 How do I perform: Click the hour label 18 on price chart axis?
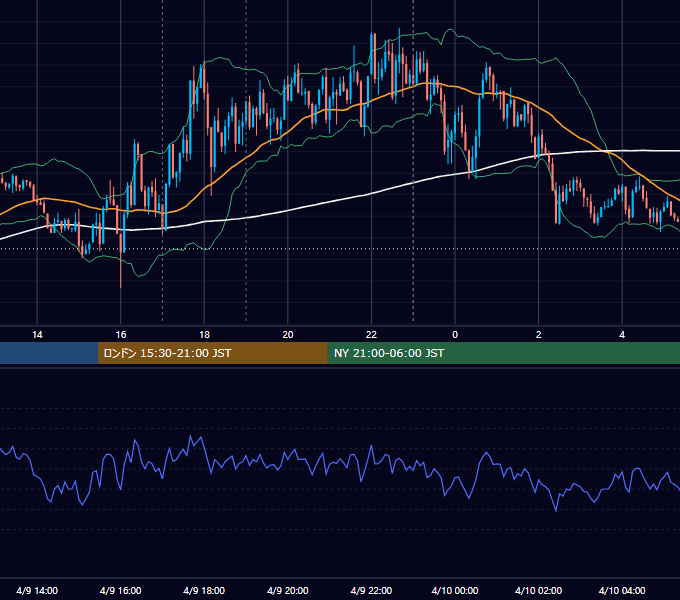pyautogui.click(x=204, y=335)
